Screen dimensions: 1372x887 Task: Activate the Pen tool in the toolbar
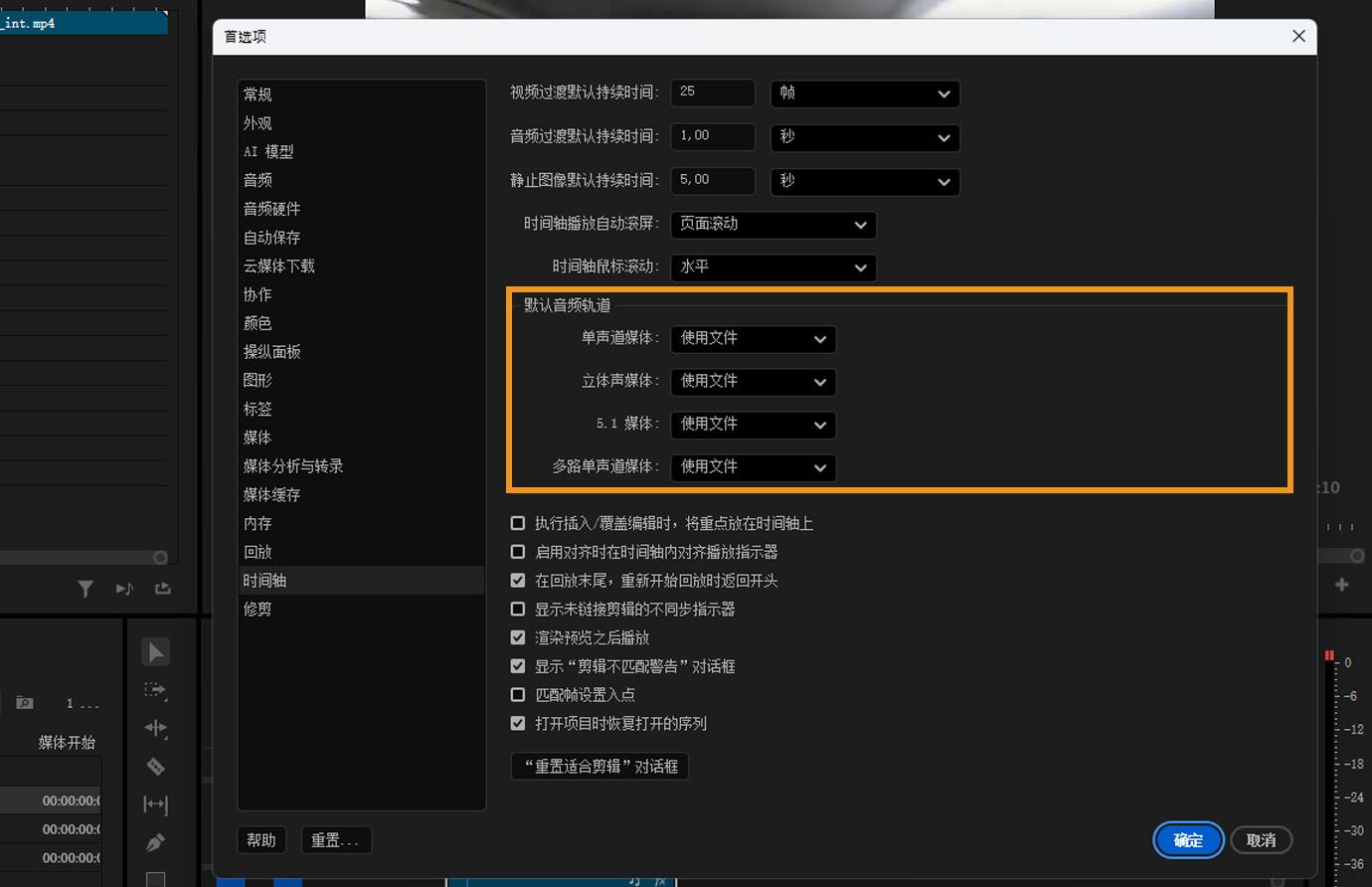(155, 842)
